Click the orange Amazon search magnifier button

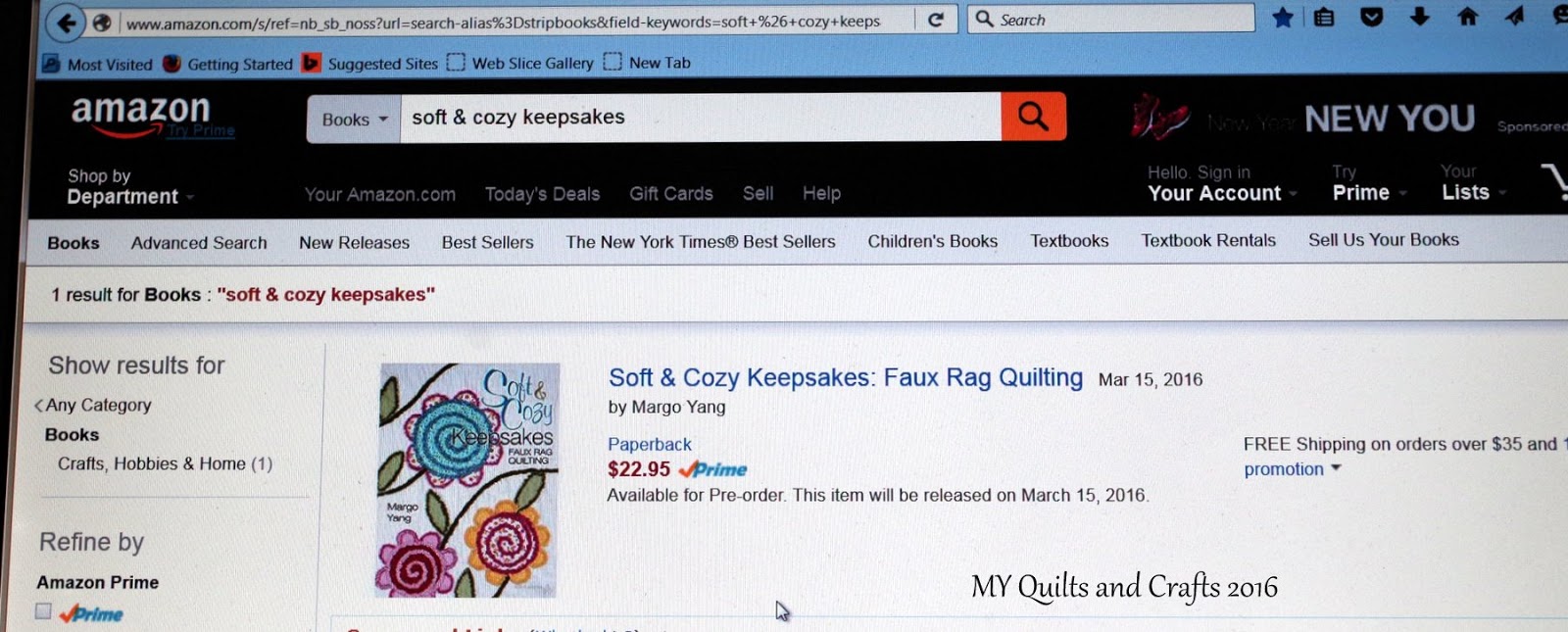[1033, 117]
